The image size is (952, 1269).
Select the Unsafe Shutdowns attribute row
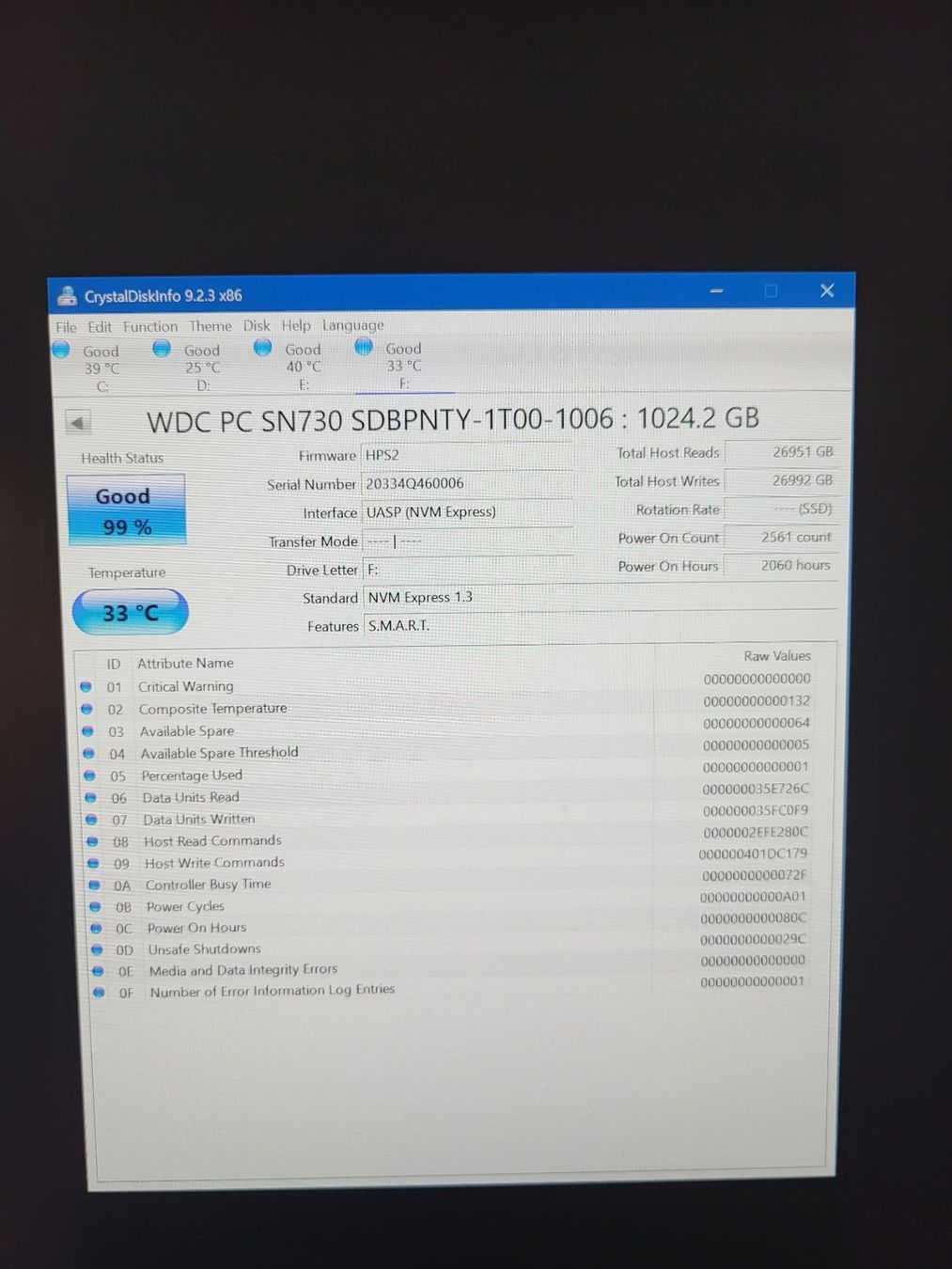pyautogui.click(x=449, y=947)
